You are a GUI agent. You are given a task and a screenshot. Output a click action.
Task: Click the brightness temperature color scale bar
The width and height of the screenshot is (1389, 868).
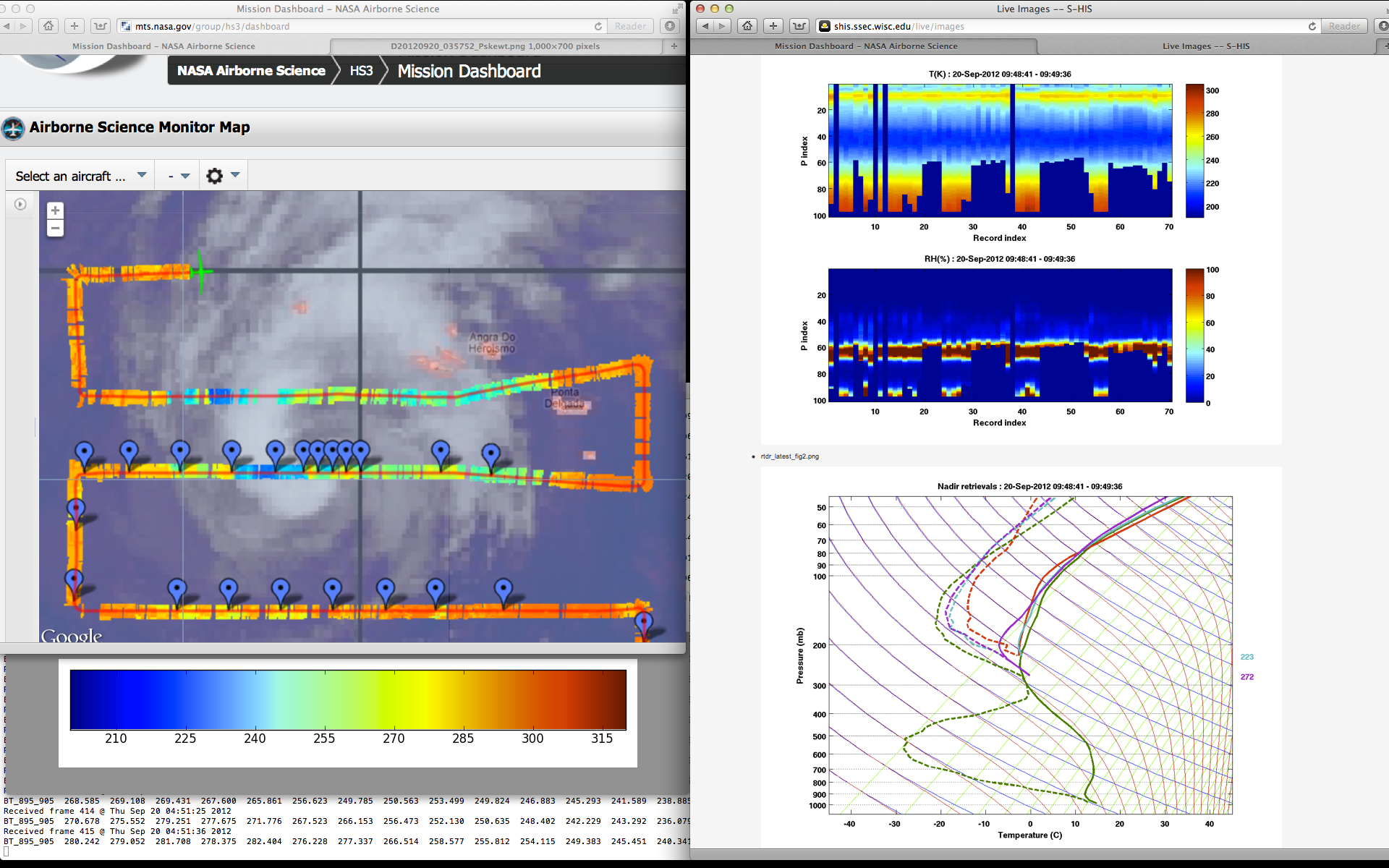click(x=347, y=699)
